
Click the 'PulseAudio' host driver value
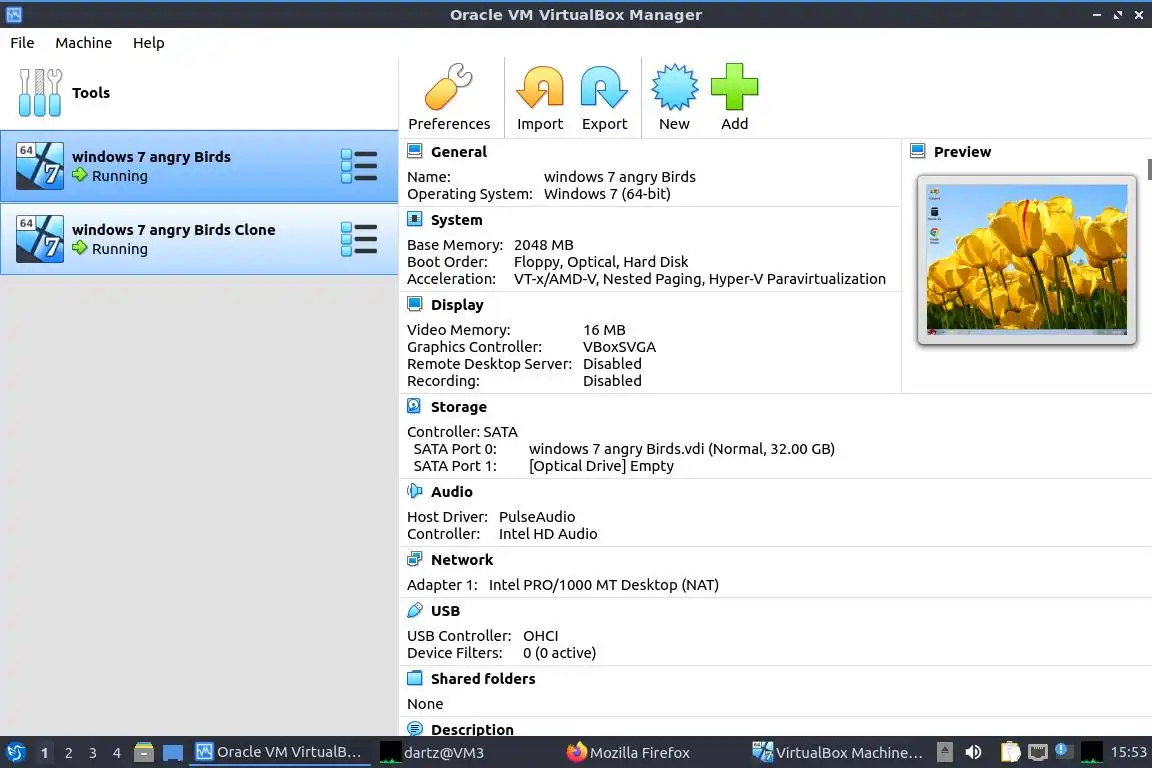(537, 516)
